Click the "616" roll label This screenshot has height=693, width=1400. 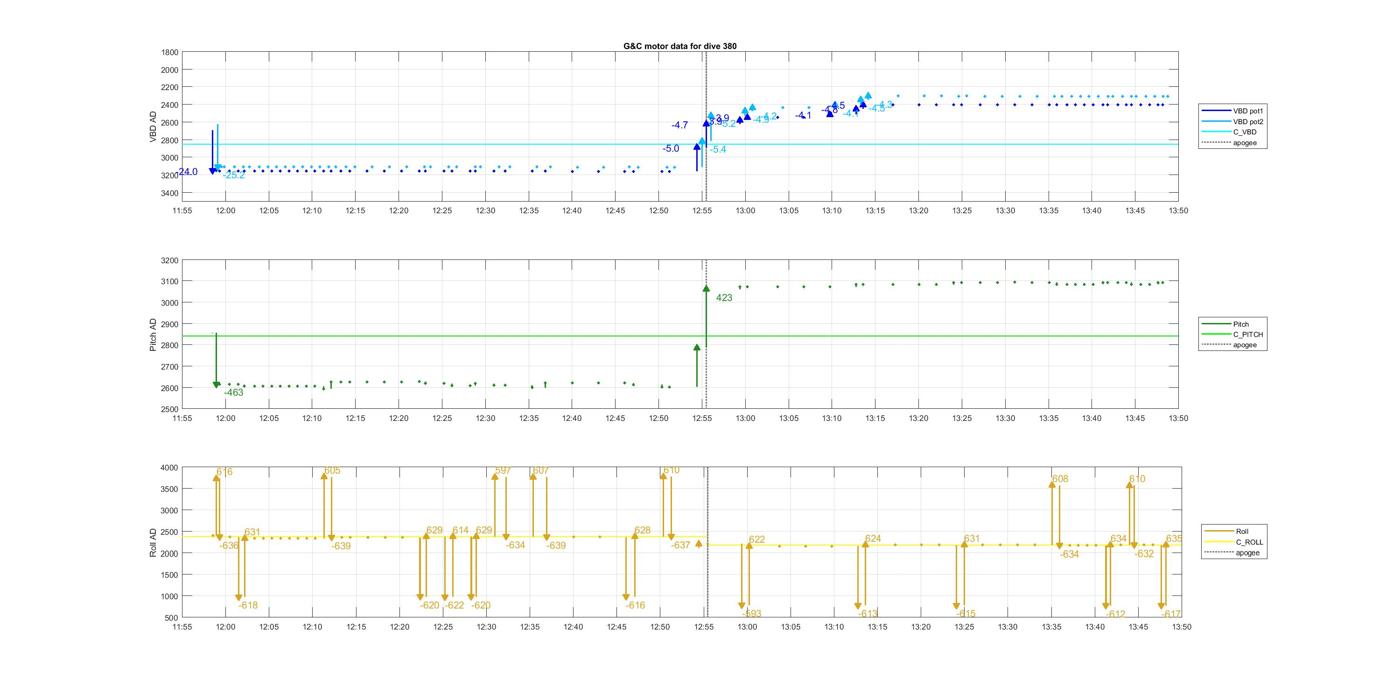pyautogui.click(x=224, y=472)
